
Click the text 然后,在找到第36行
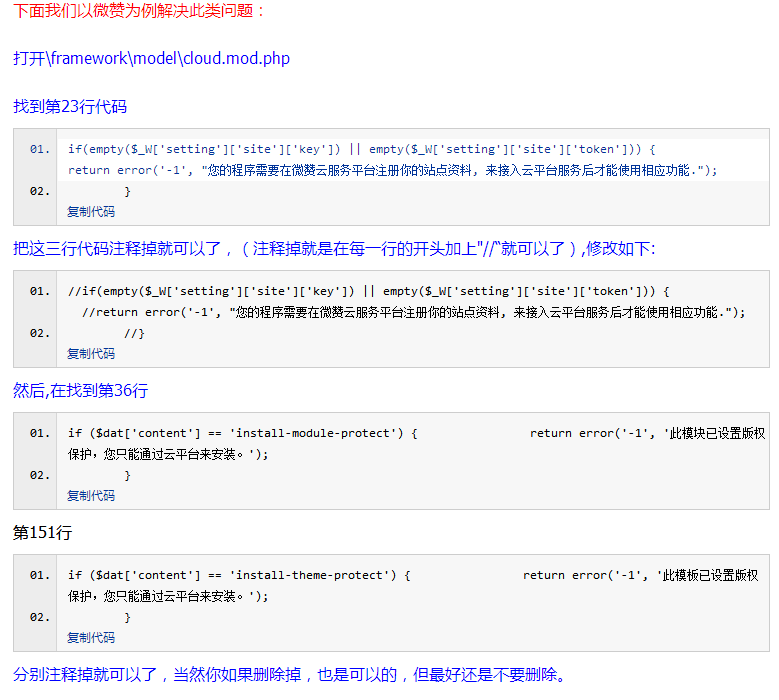(80, 390)
